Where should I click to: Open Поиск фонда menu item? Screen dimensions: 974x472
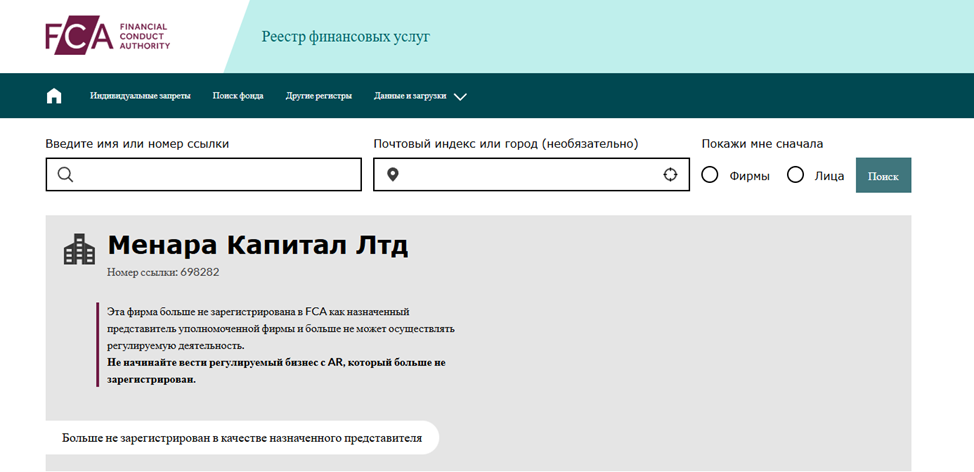point(238,96)
